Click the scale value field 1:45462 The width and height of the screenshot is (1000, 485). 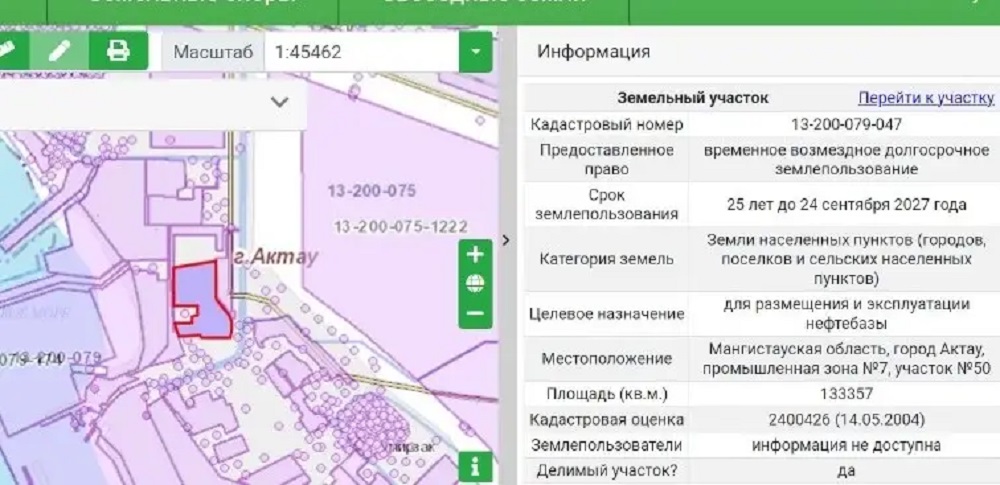[360, 52]
